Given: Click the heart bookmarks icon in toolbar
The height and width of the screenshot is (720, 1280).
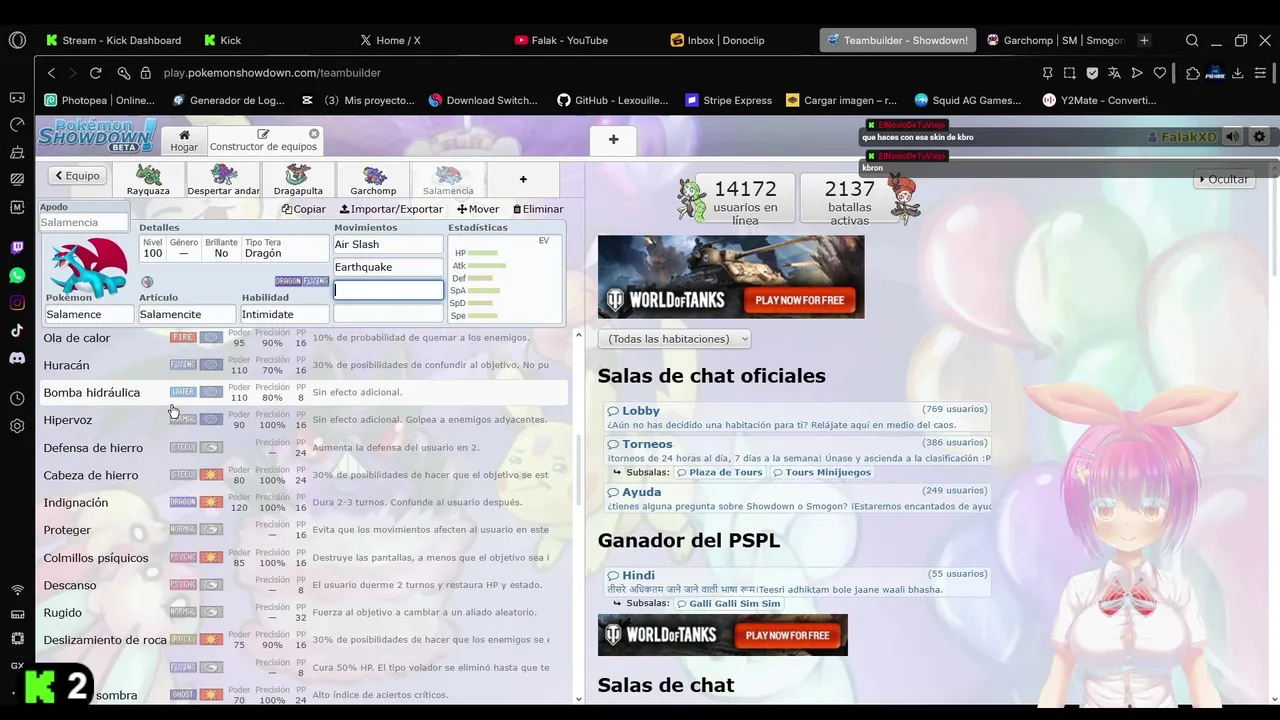Looking at the screenshot, I should pos(1160,73).
